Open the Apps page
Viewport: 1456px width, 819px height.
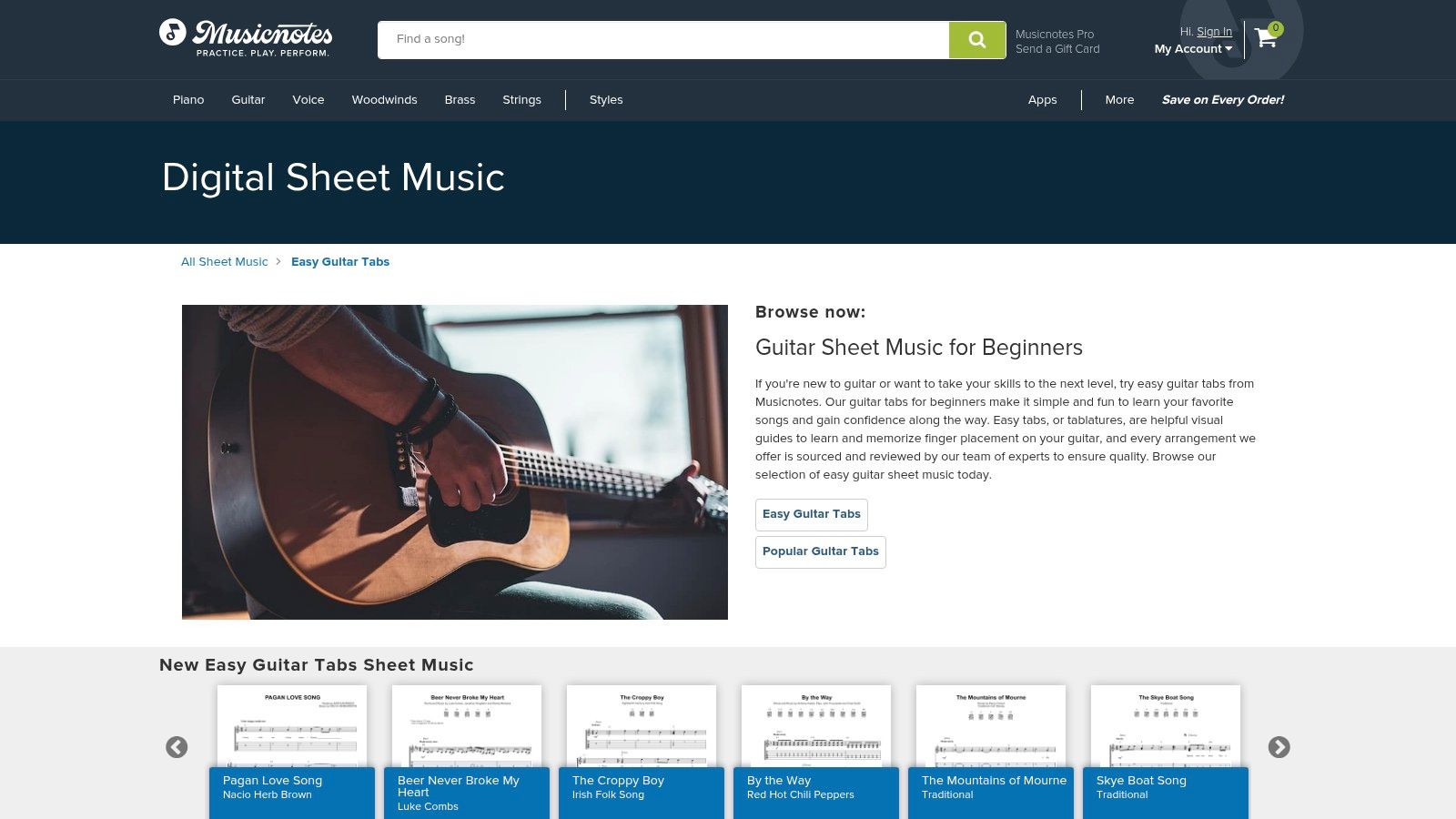point(1043,100)
